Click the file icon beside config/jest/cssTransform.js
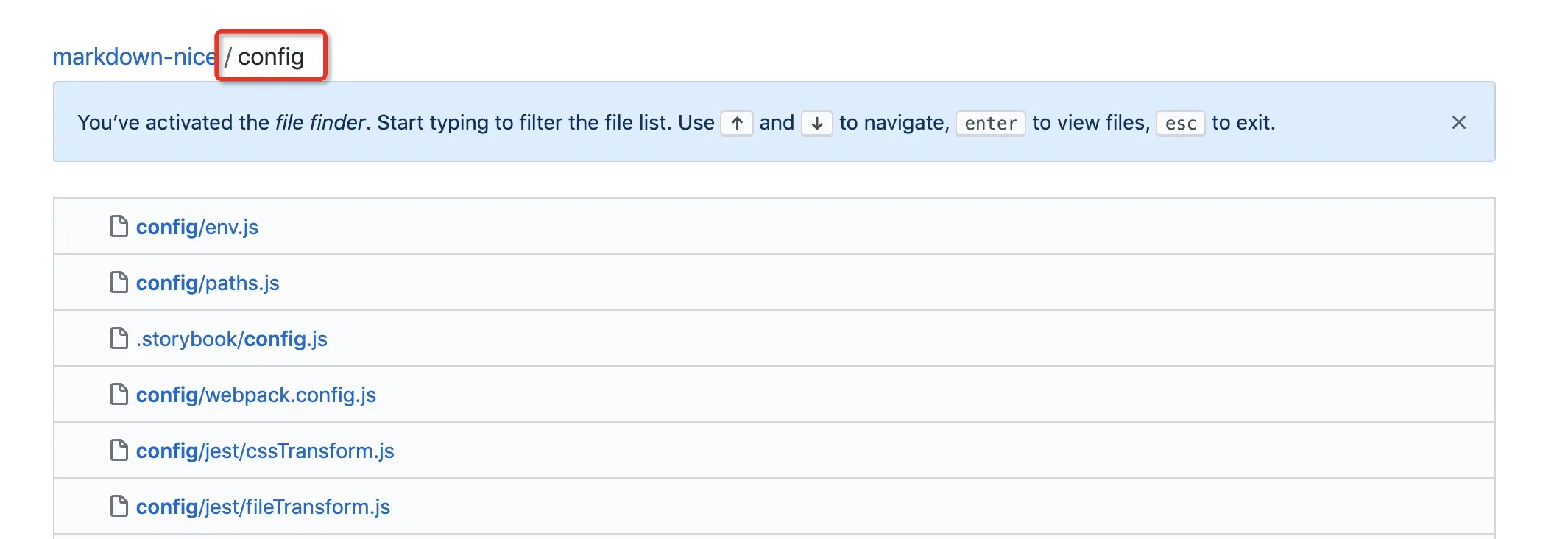The image size is (1568, 539). [119, 451]
